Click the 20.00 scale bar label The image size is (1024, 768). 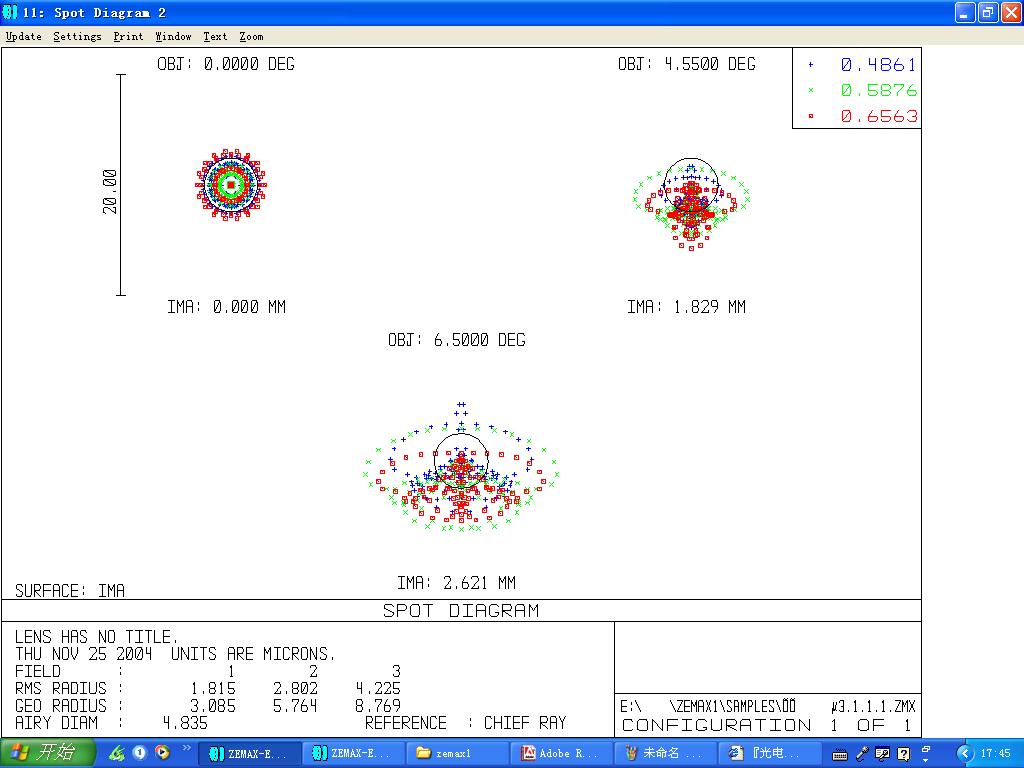[110, 191]
